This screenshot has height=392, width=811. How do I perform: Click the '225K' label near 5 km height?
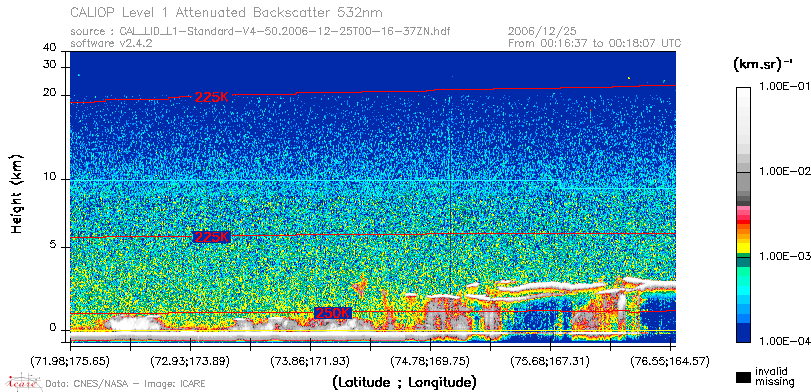pos(212,237)
